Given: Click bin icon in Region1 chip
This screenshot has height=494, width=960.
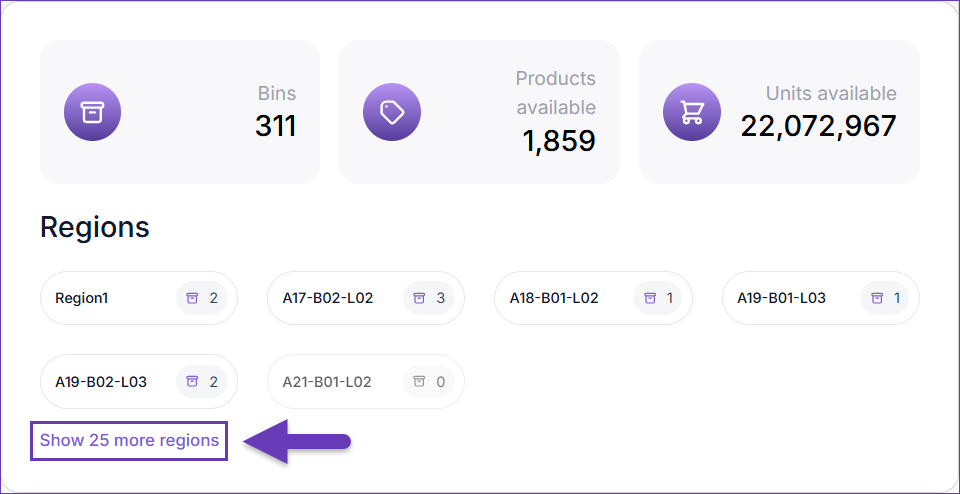Looking at the screenshot, I should [x=192, y=298].
